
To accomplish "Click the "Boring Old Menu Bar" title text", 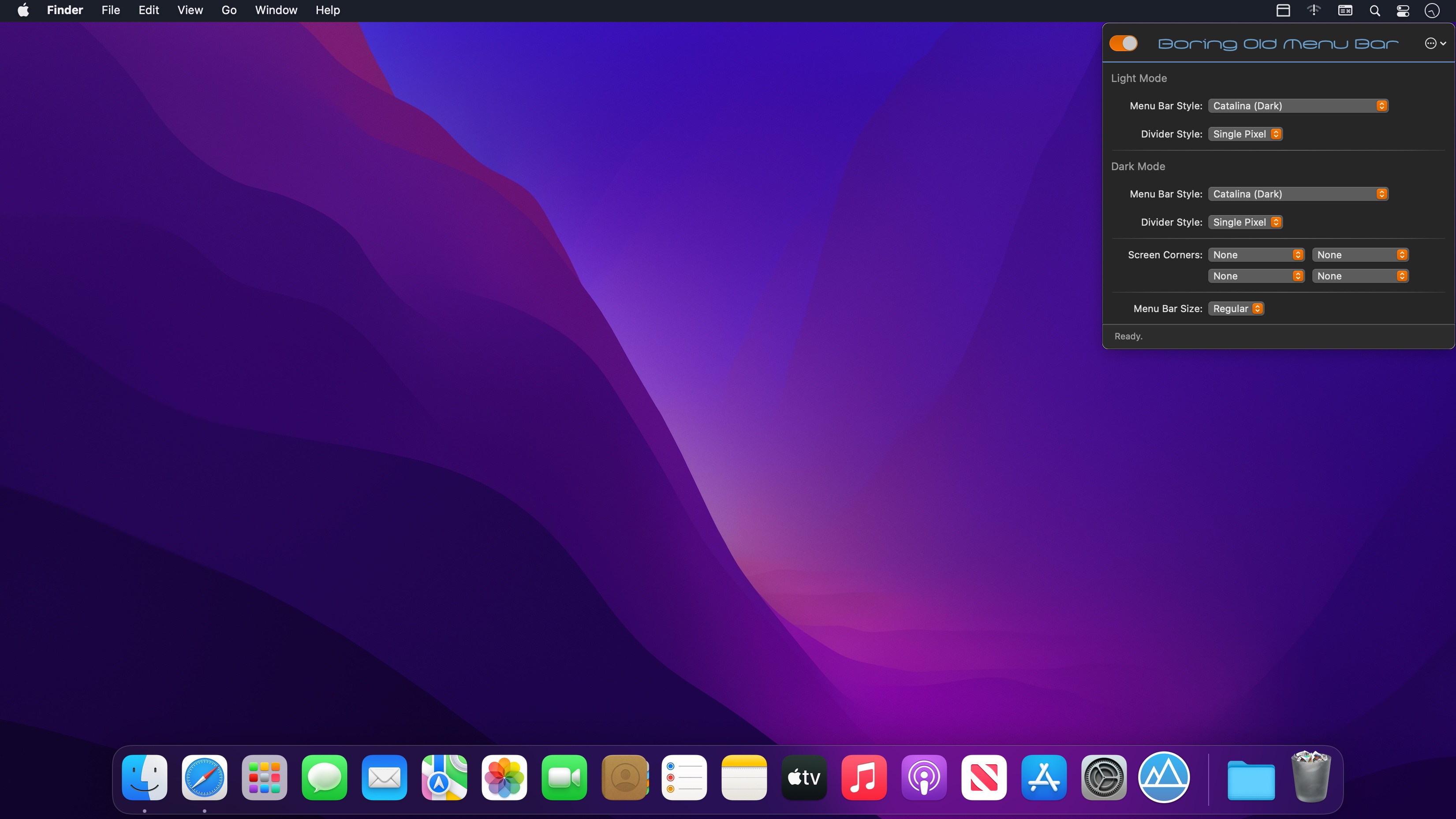I will point(1279,44).
